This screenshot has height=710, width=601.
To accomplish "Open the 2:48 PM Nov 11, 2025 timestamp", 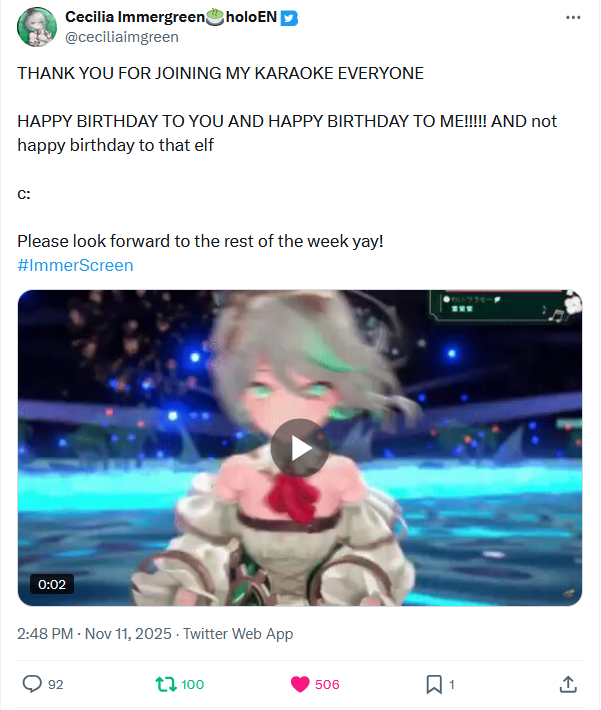I will [x=94, y=633].
